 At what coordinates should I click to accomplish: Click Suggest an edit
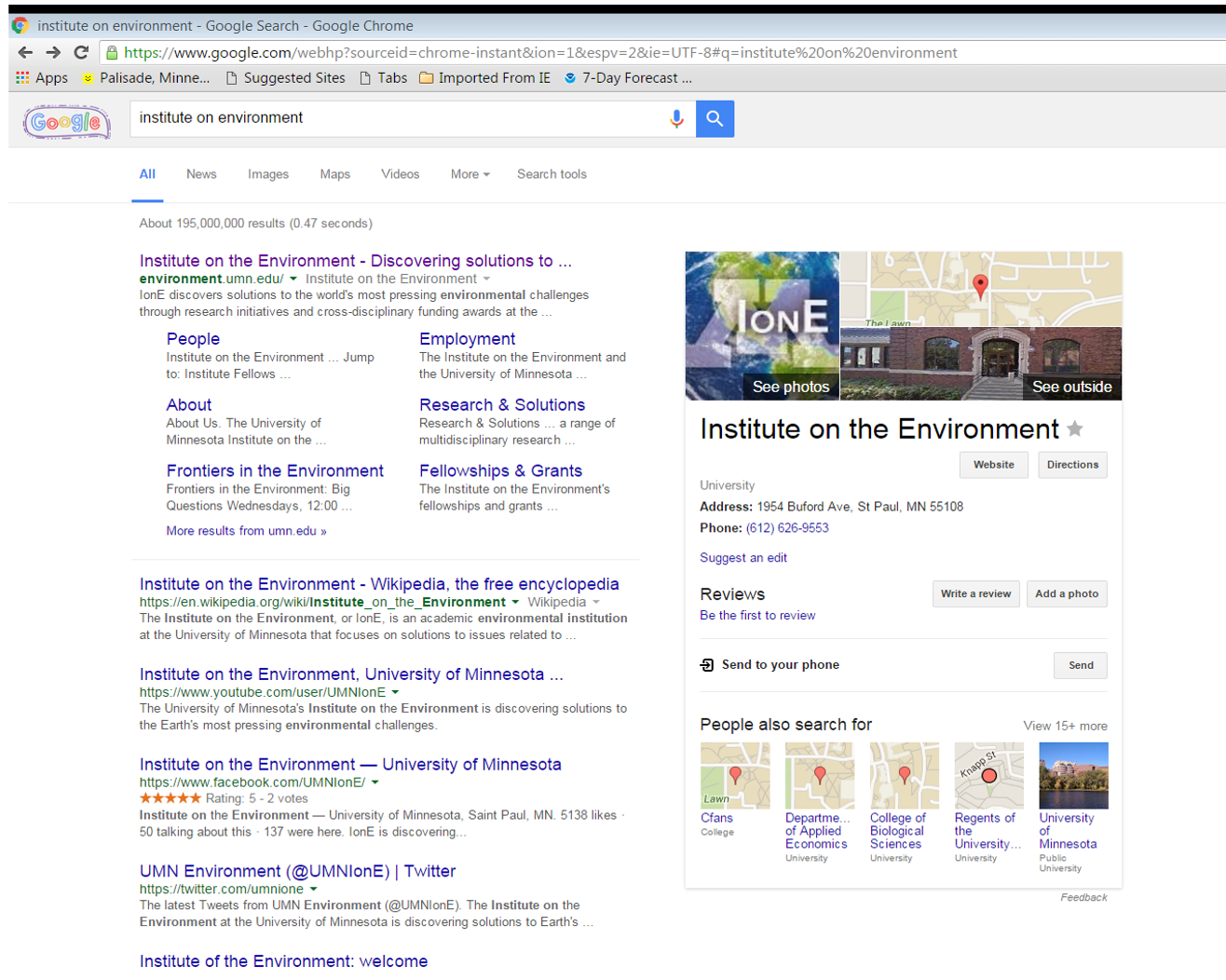click(743, 558)
